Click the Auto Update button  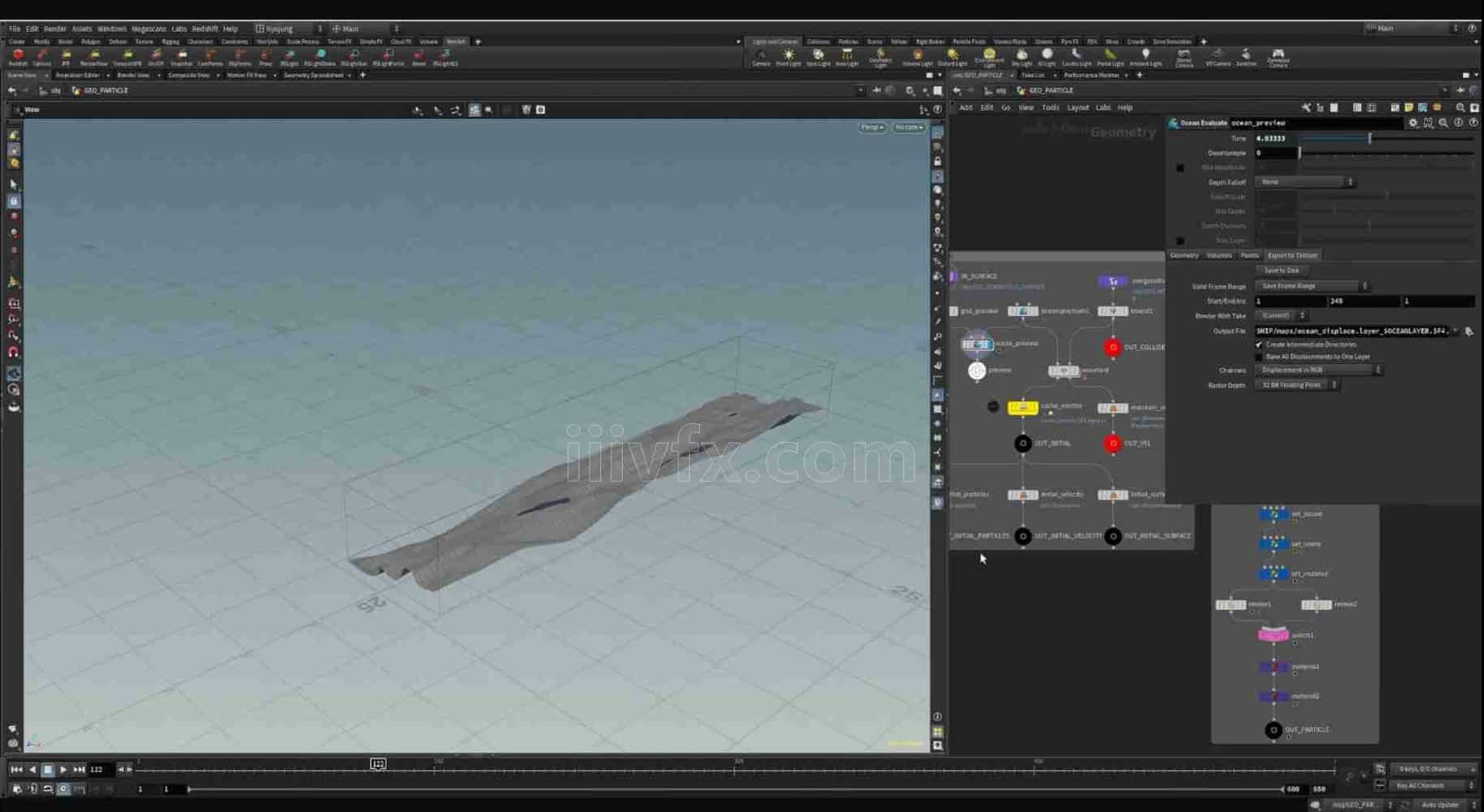tap(1439, 805)
